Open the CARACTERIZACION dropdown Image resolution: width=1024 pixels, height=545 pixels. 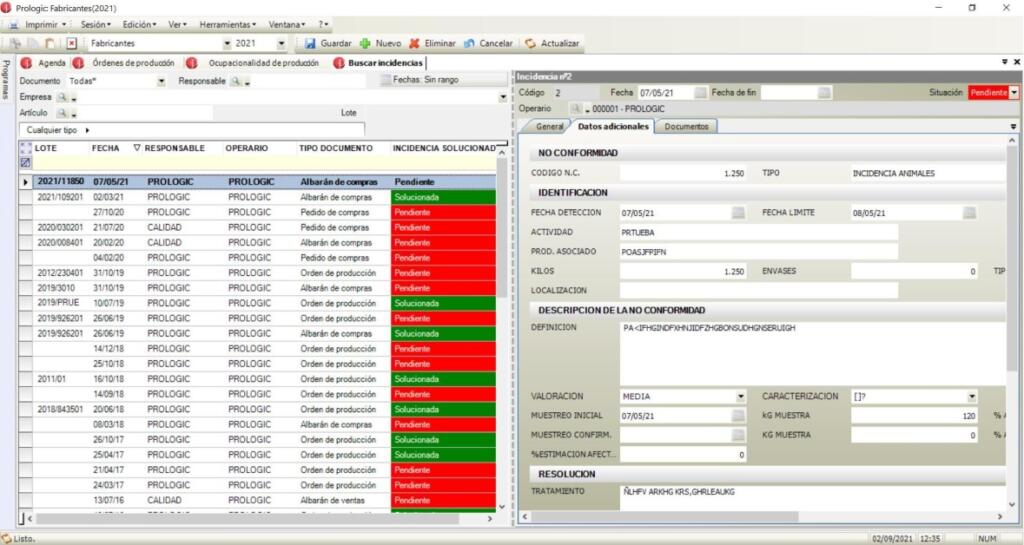click(x=972, y=397)
